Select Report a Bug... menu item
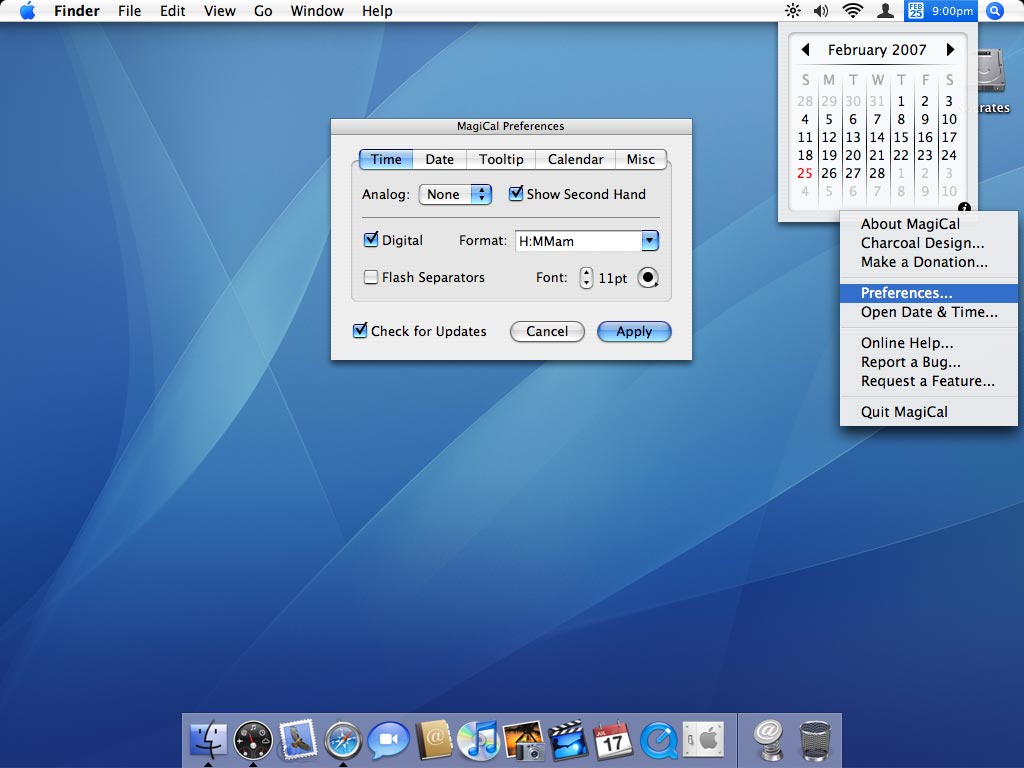This screenshot has width=1024, height=768. (x=929, y=362)
